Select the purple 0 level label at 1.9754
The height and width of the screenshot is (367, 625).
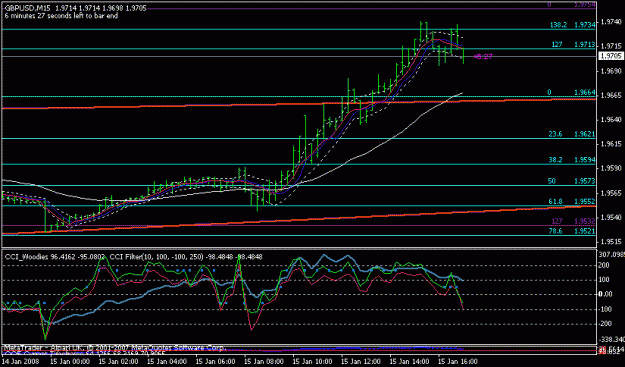tap(572, 4)
